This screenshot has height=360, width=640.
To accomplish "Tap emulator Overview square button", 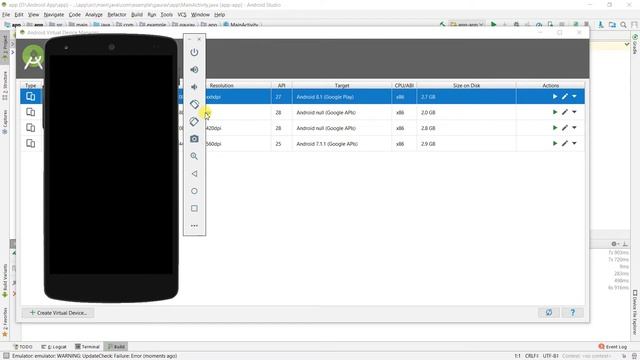I will coord(194,208).
